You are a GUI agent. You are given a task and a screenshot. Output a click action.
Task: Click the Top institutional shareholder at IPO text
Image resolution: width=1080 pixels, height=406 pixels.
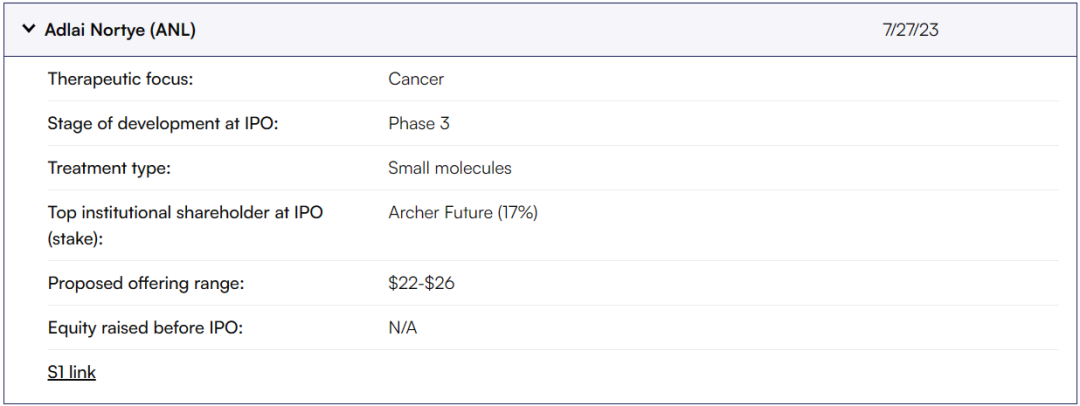click(x=185, y=213)
